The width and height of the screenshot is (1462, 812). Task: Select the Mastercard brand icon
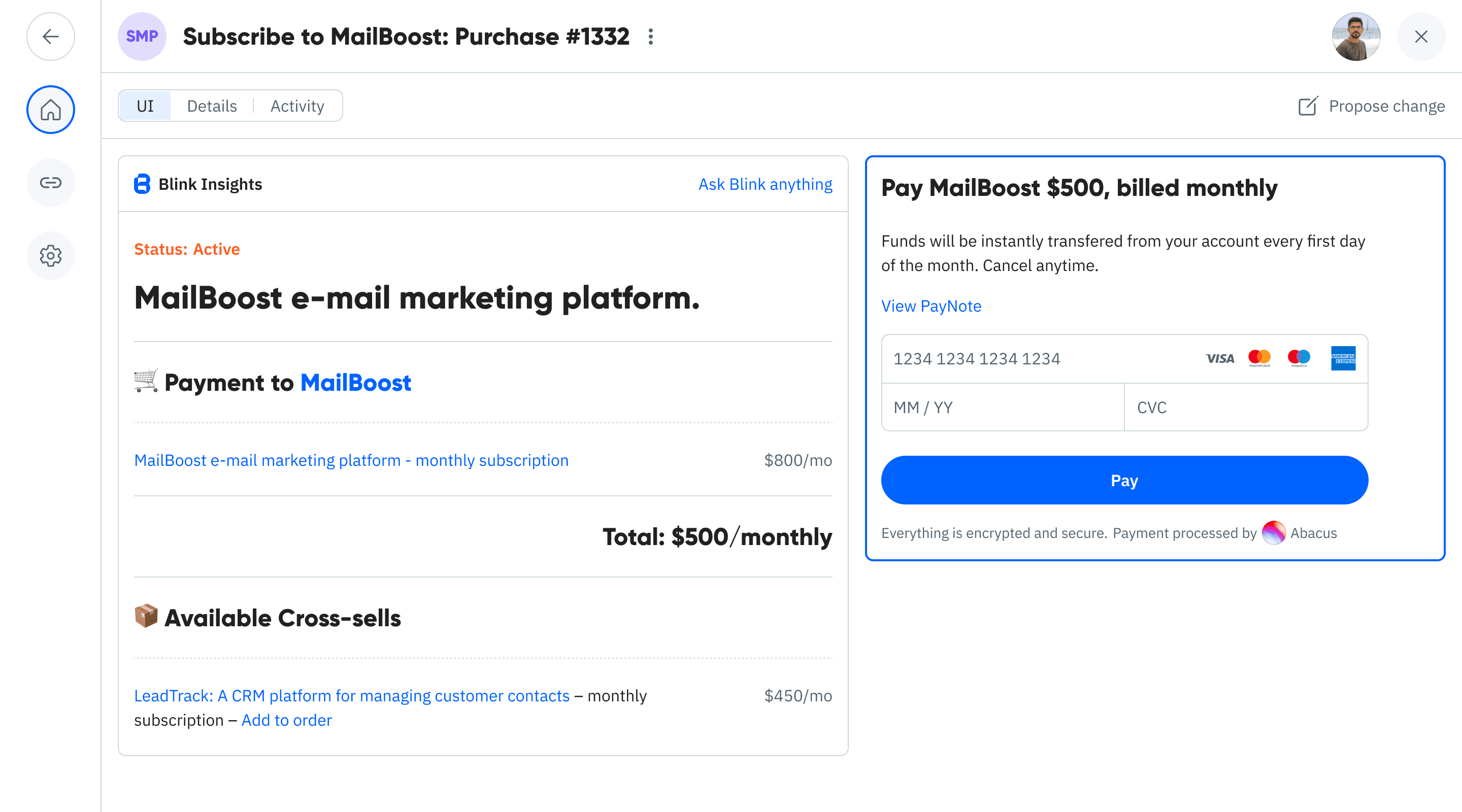tap(1260, 357)
